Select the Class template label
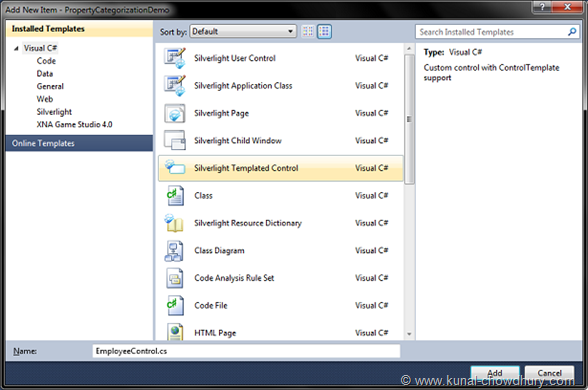 click(x=203, y=195)
